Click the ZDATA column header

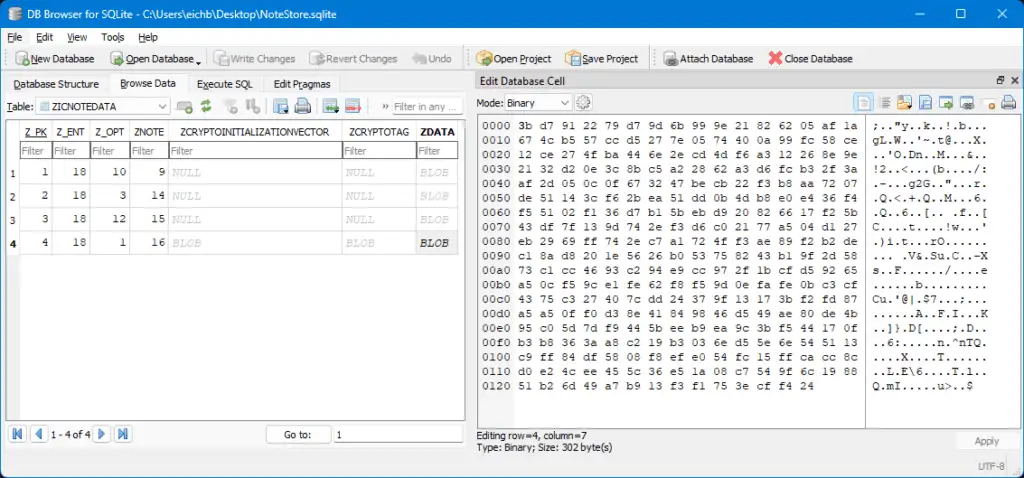(438, 132)
